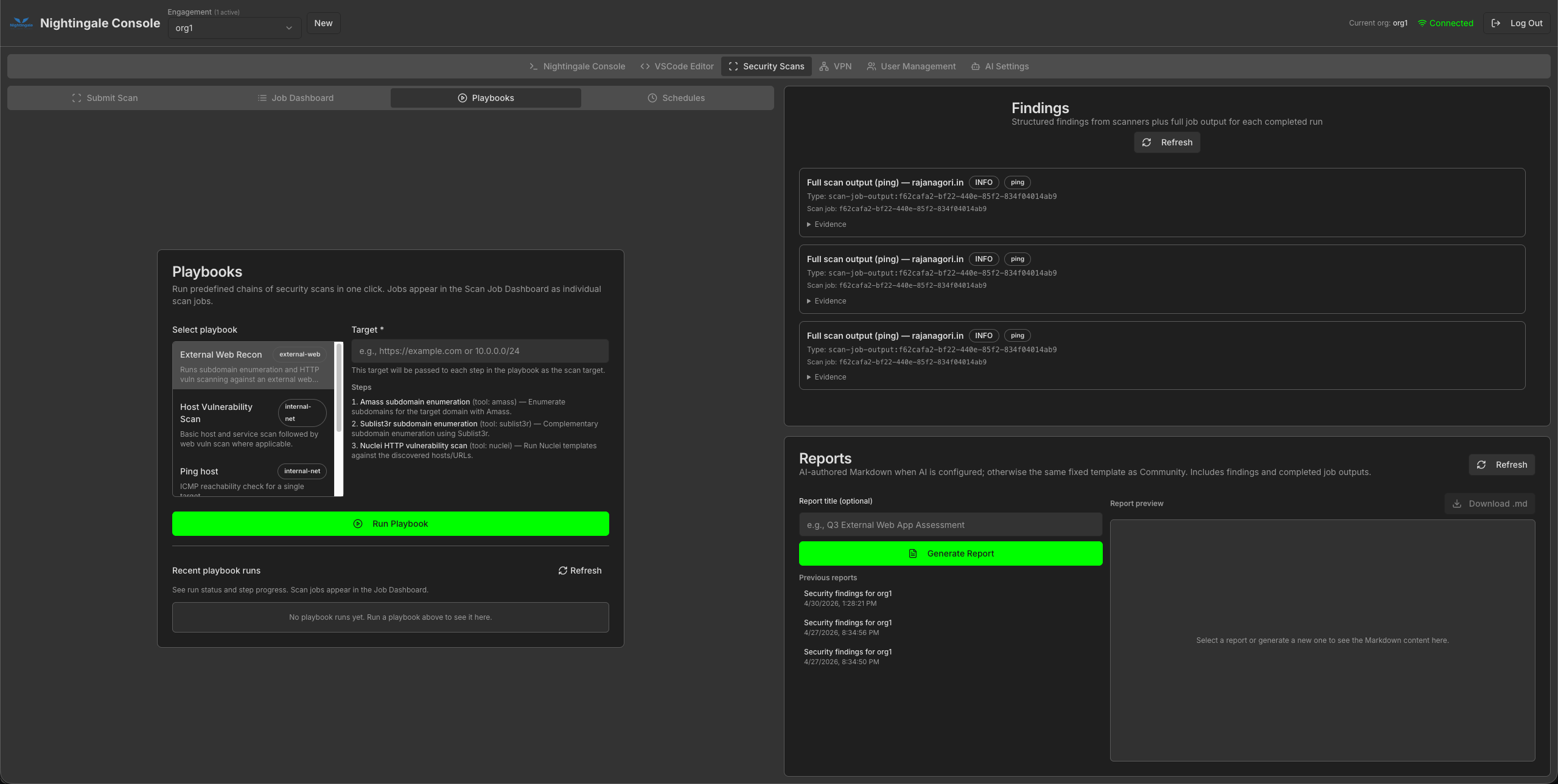
Task: Click the ping tag on first finding
Action: 1017,182
